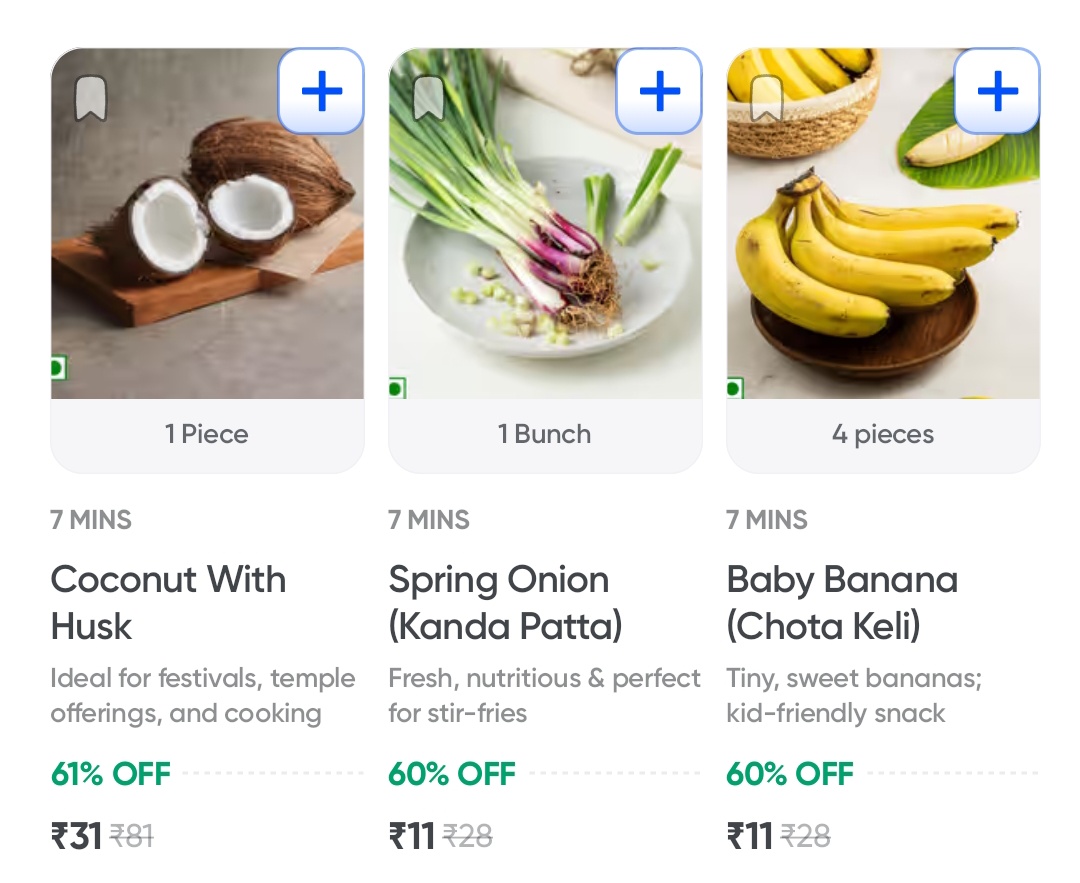Bookmark the Coconut With Husk item
Viewport: 1080px width, 883px height.
91,98
